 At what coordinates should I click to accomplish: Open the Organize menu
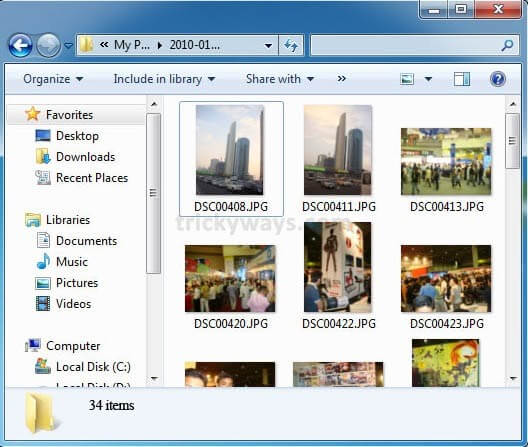pyautogui.click(x=53, y=79)
